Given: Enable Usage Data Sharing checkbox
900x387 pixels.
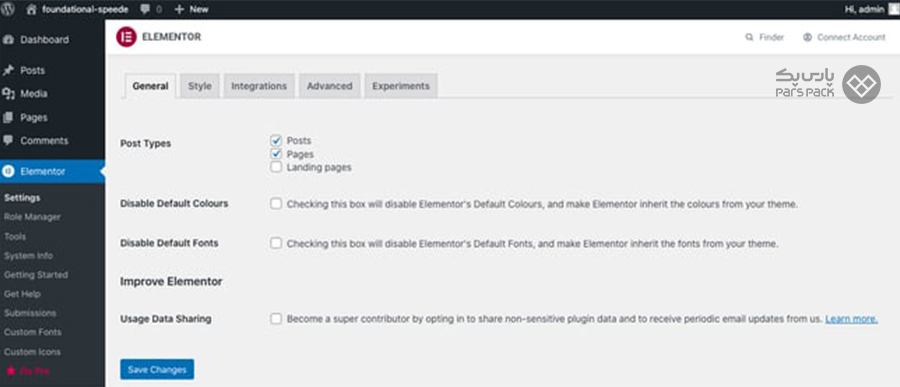Looking at the screenshot, I should (x=276, y=318).
